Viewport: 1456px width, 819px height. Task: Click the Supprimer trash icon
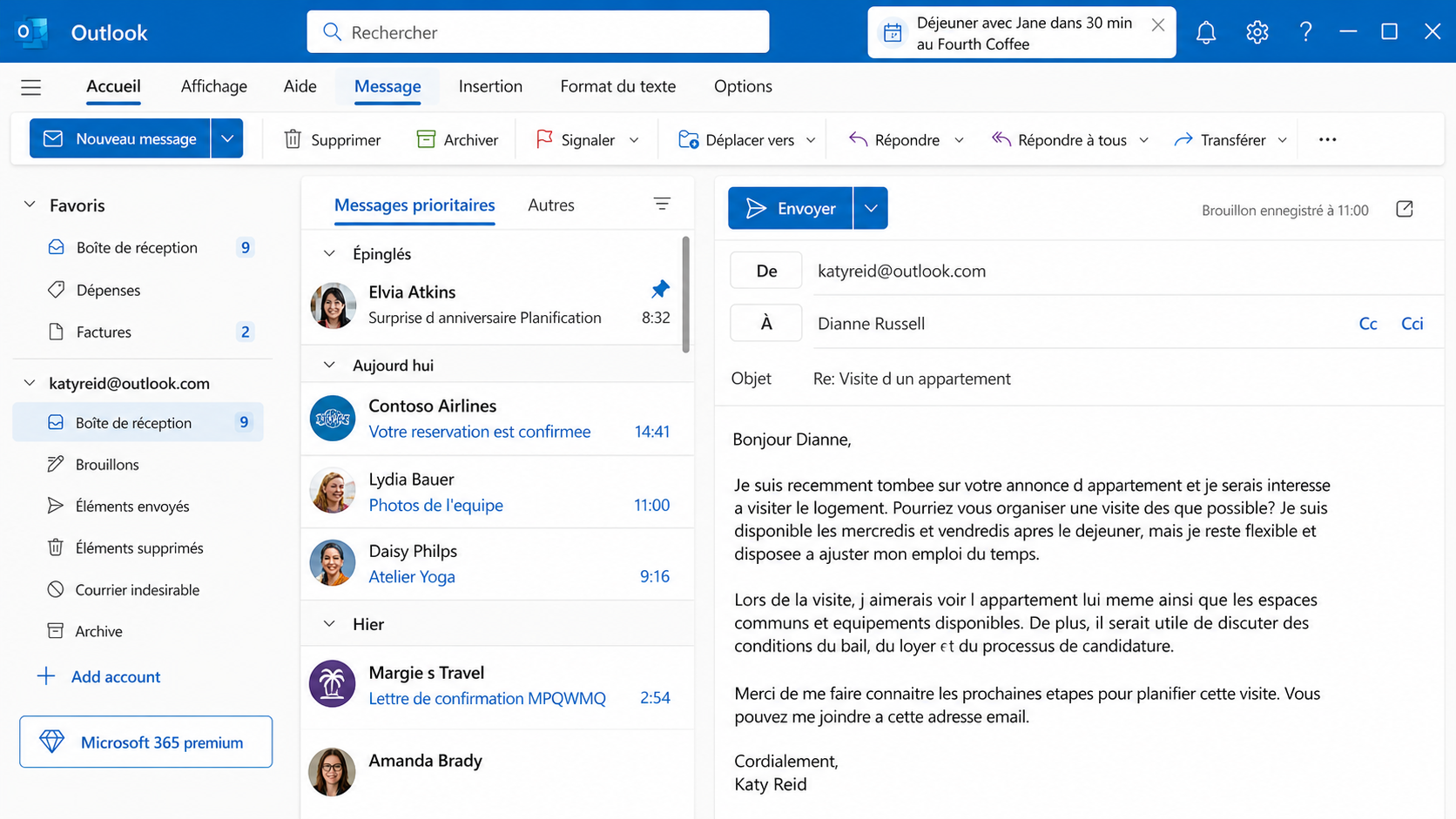(293, 139)
